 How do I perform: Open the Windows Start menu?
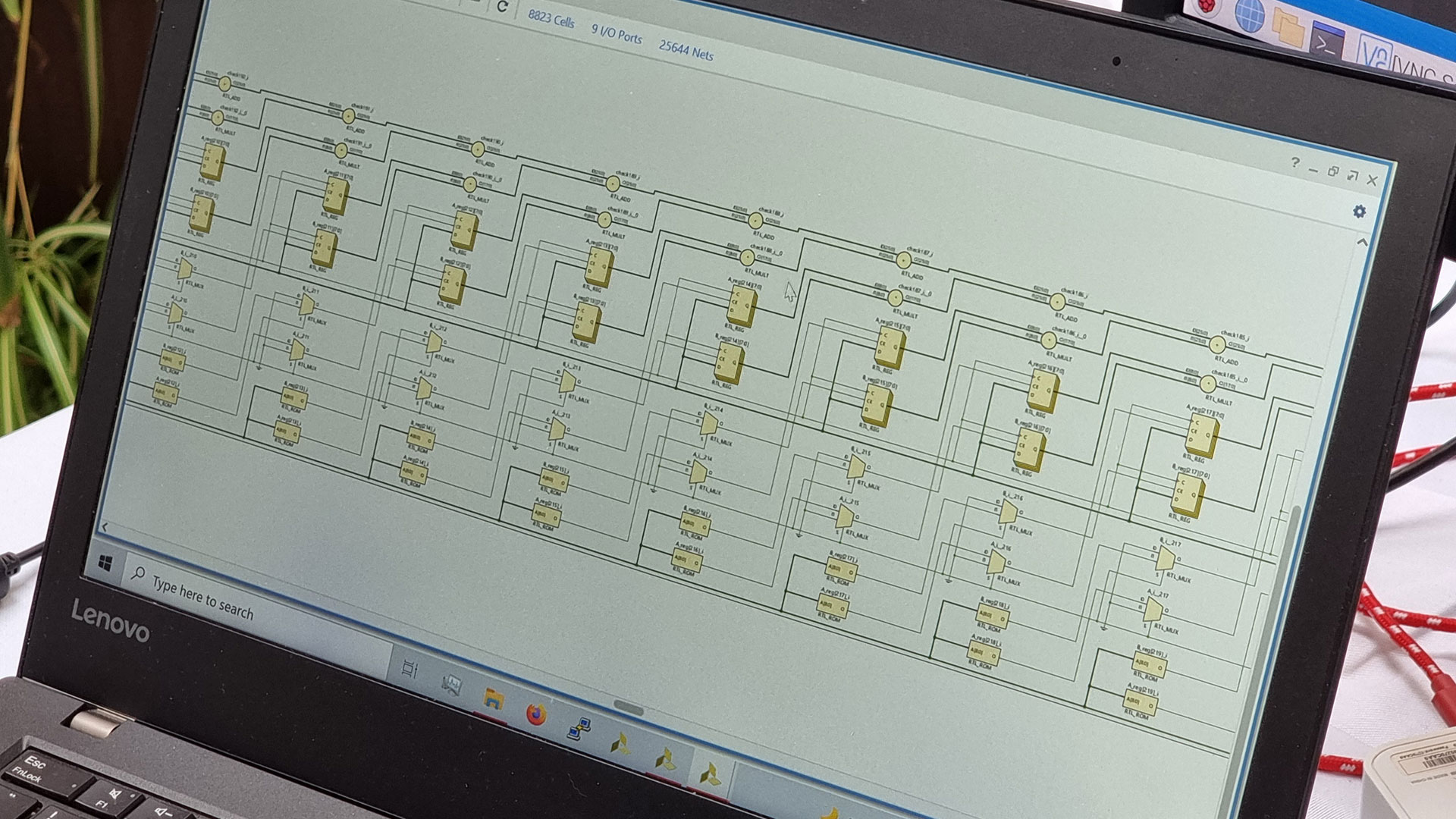(x=105, y=563)
